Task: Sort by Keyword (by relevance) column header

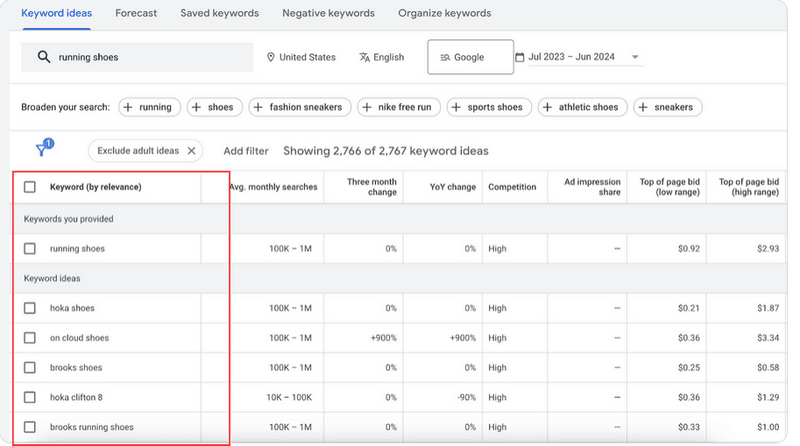Action: click(x=95, y=187)
